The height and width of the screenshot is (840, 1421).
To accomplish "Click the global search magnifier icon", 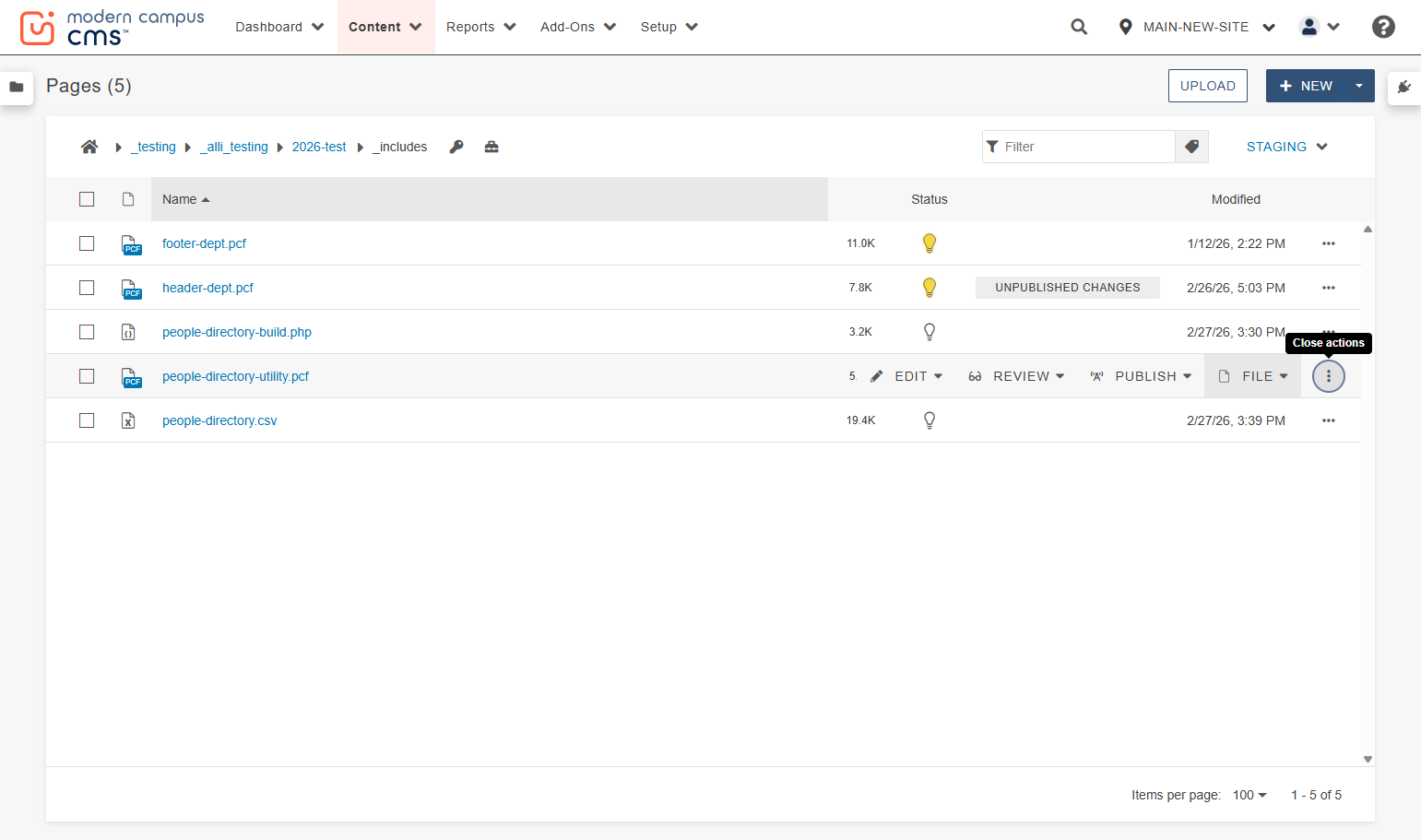I will pos(1079,27).
